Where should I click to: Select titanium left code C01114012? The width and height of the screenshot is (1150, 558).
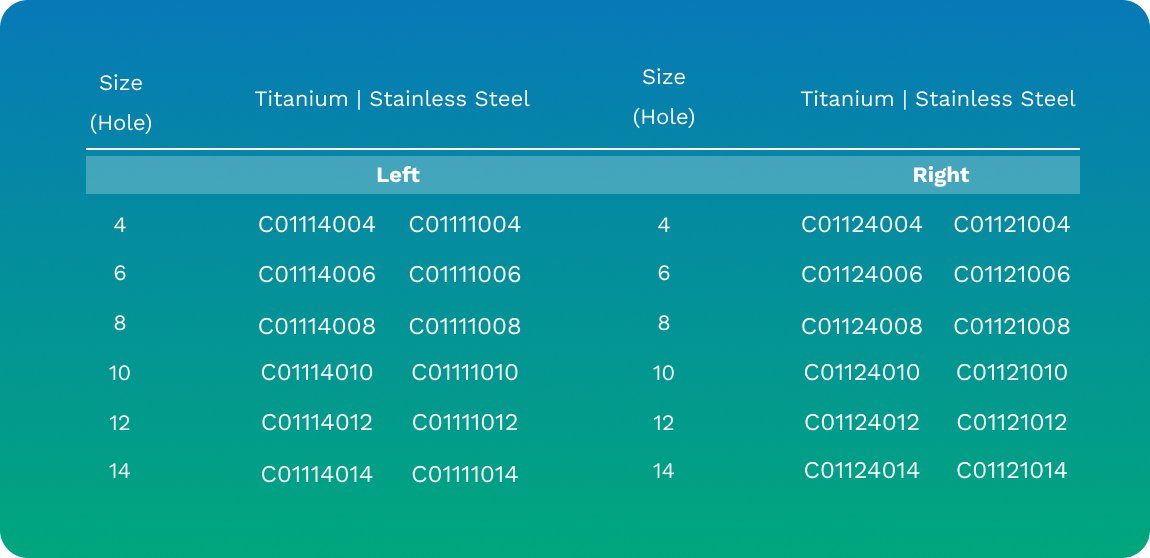pos(317,422)
